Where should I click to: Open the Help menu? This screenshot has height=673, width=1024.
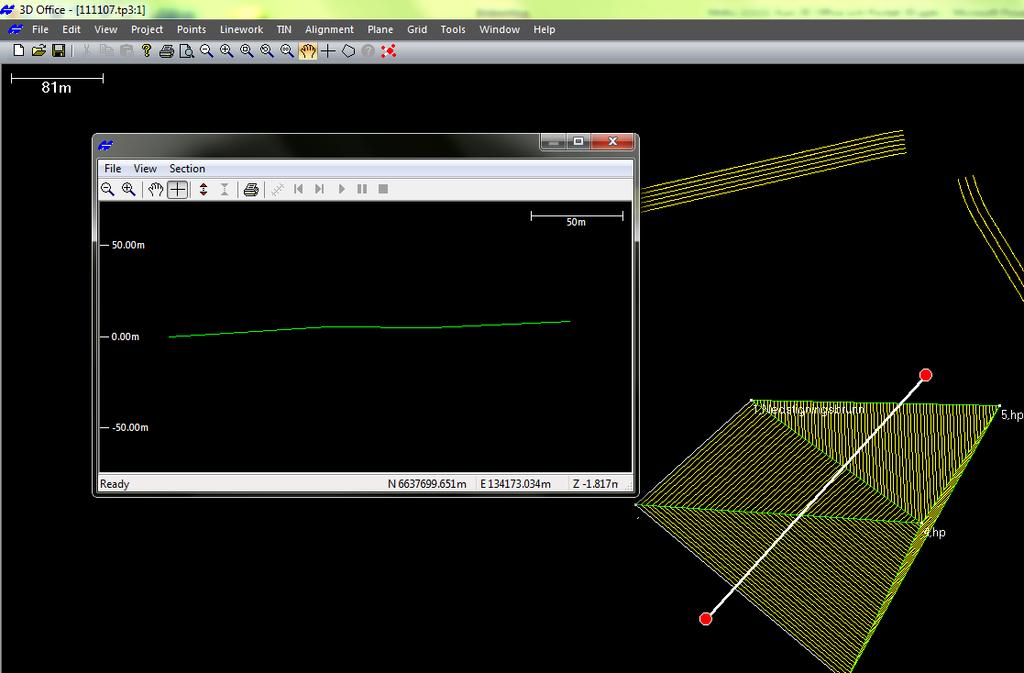[544, 29]
